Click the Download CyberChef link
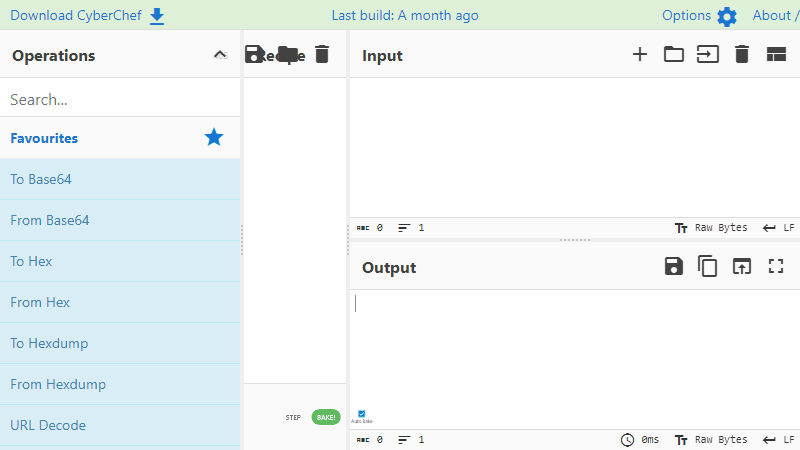 point(87,15)
